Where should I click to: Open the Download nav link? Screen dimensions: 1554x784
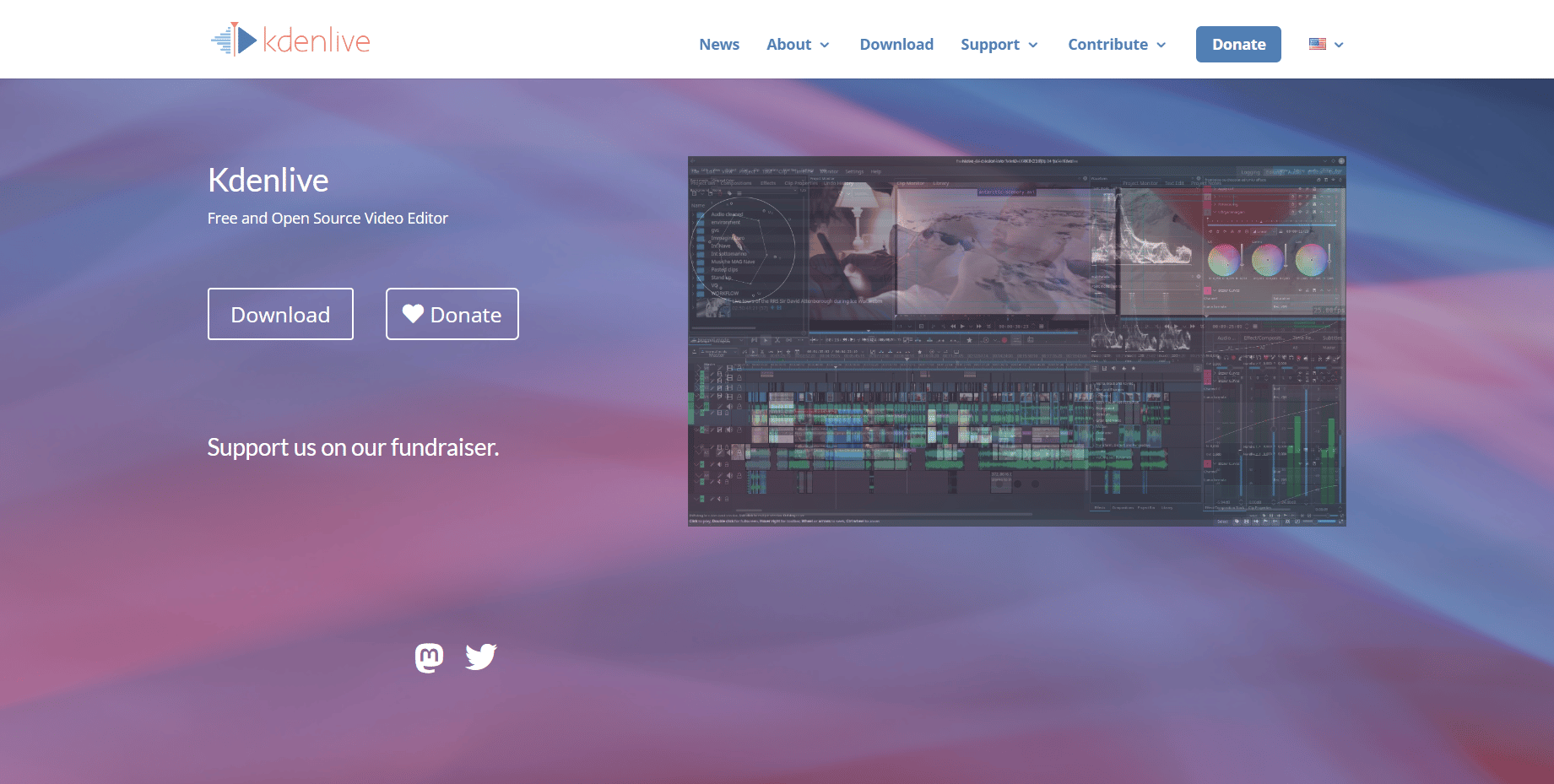(896, 44)
